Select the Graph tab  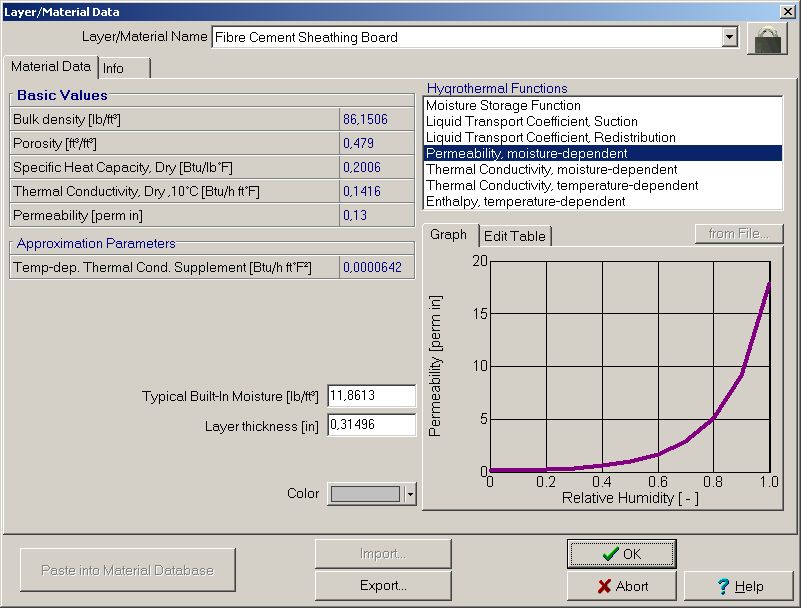[x=451, y=235]
